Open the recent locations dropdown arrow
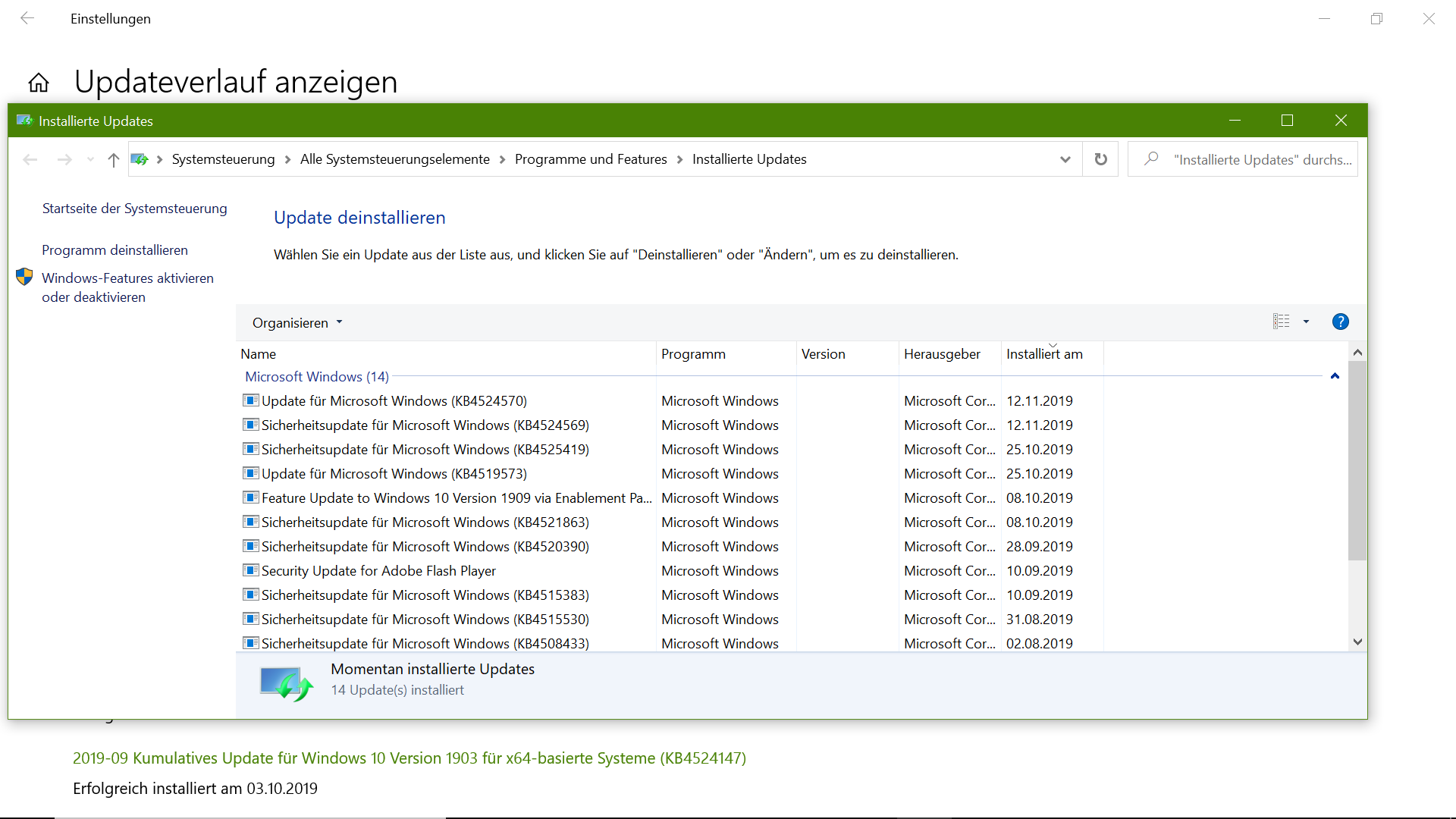 coord(91,159)
